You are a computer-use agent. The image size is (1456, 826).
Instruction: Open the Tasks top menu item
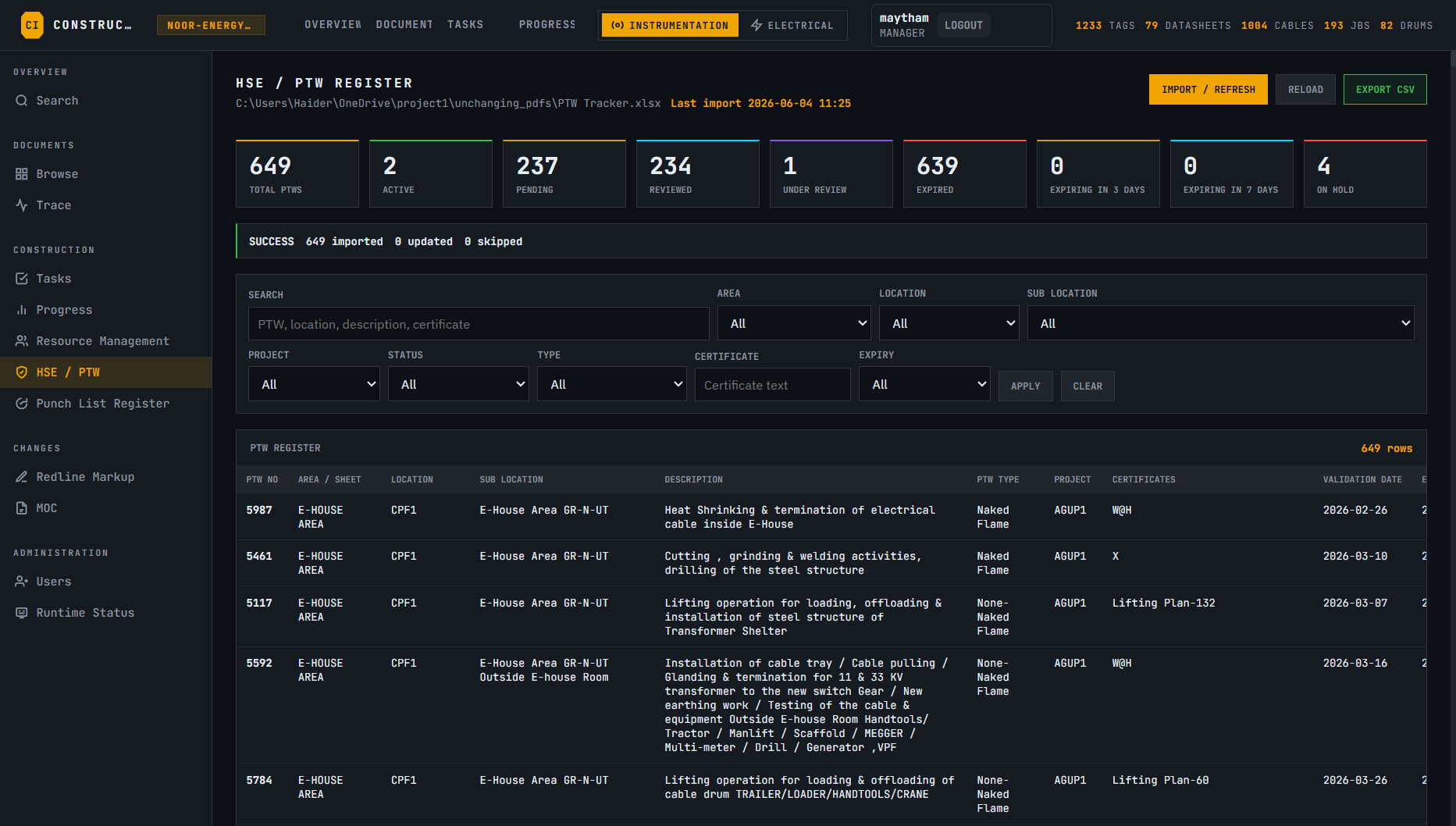coord(465,25)
